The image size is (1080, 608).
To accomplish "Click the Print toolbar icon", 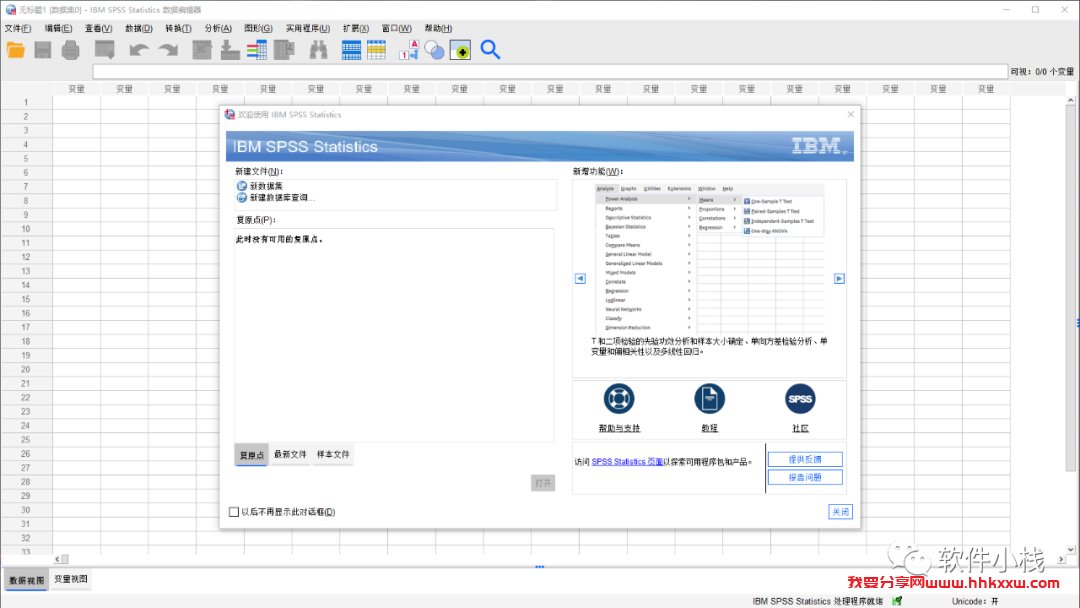I will tap(70, 50).
